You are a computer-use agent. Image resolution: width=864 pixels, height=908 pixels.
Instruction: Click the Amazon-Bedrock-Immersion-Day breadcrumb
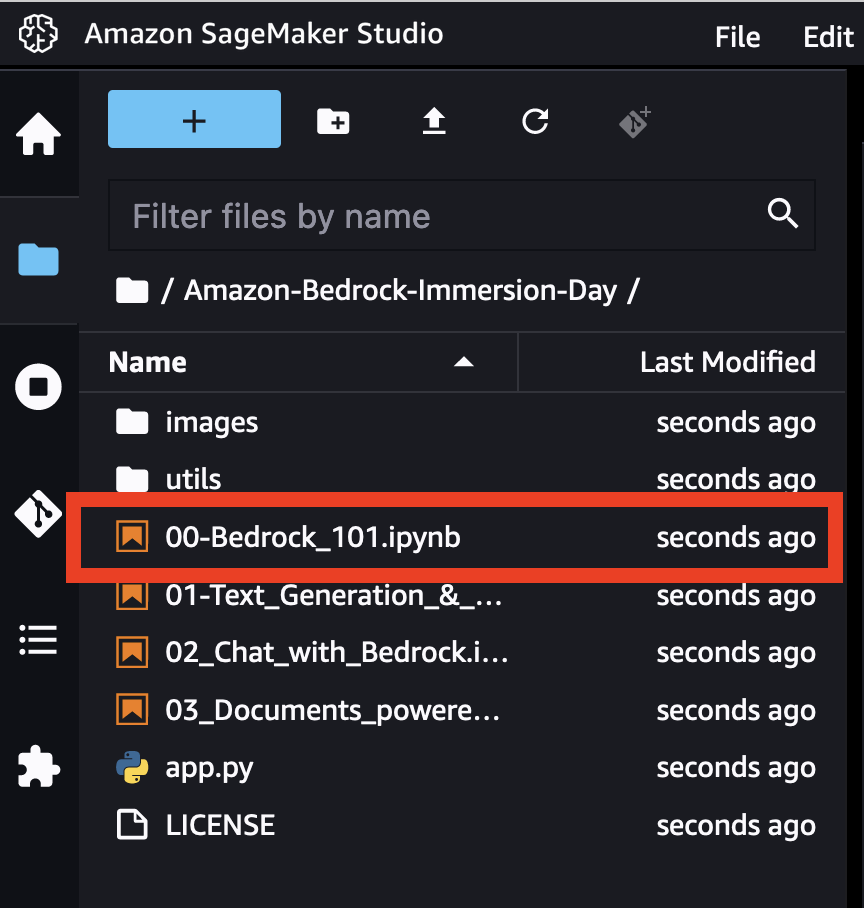tap(400, 290)
